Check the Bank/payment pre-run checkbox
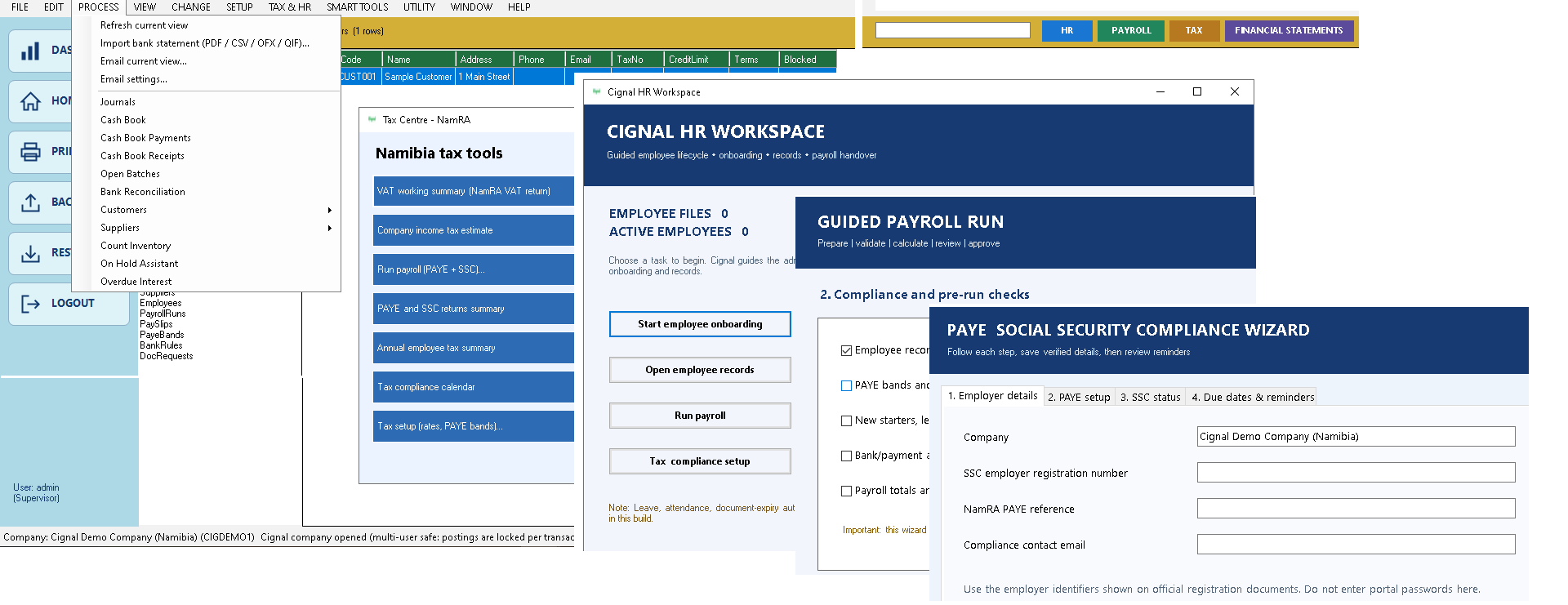Screen dimensions: 1568x605 [847, 456]
